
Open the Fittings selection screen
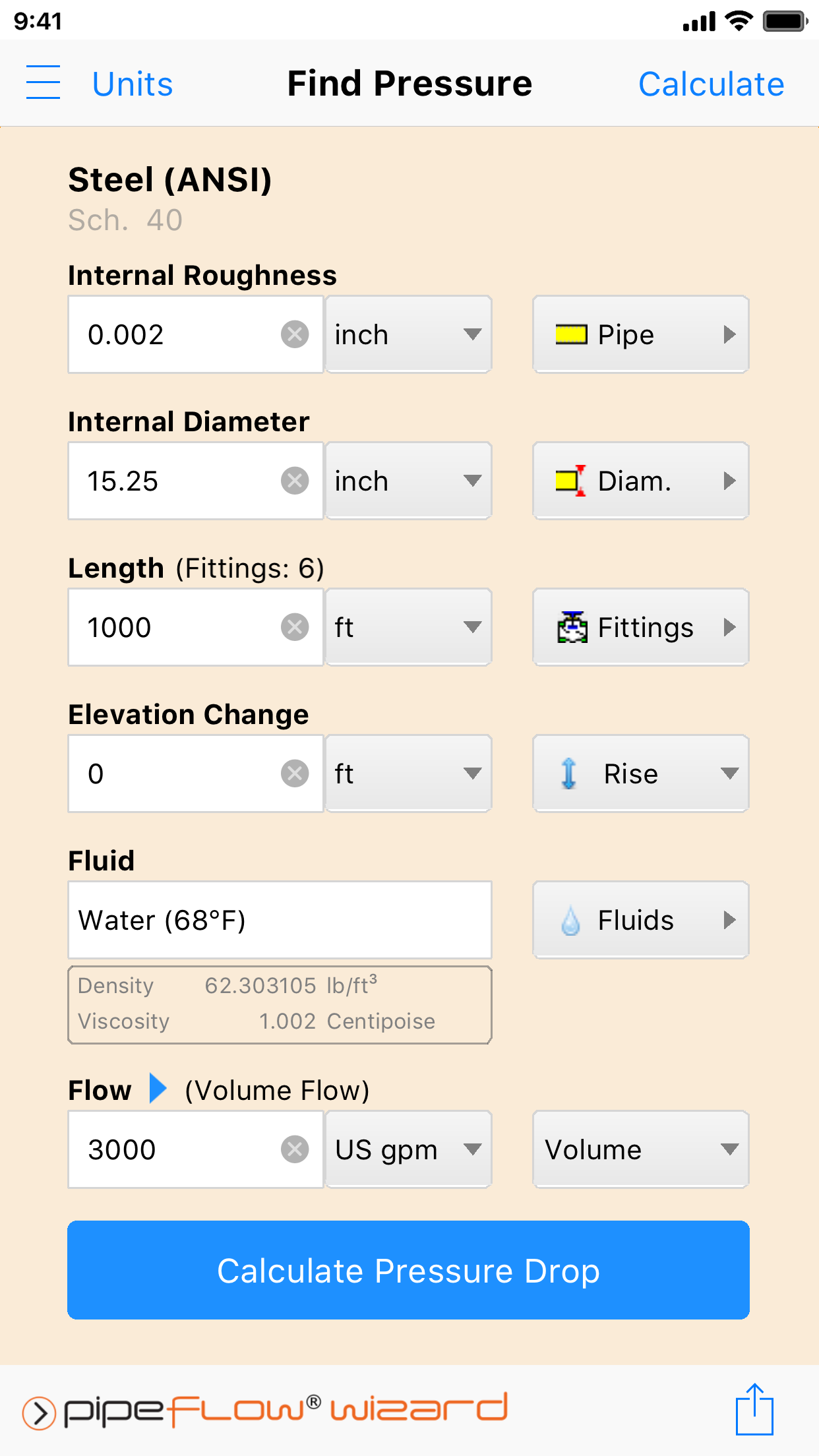(x=640, y=627)
